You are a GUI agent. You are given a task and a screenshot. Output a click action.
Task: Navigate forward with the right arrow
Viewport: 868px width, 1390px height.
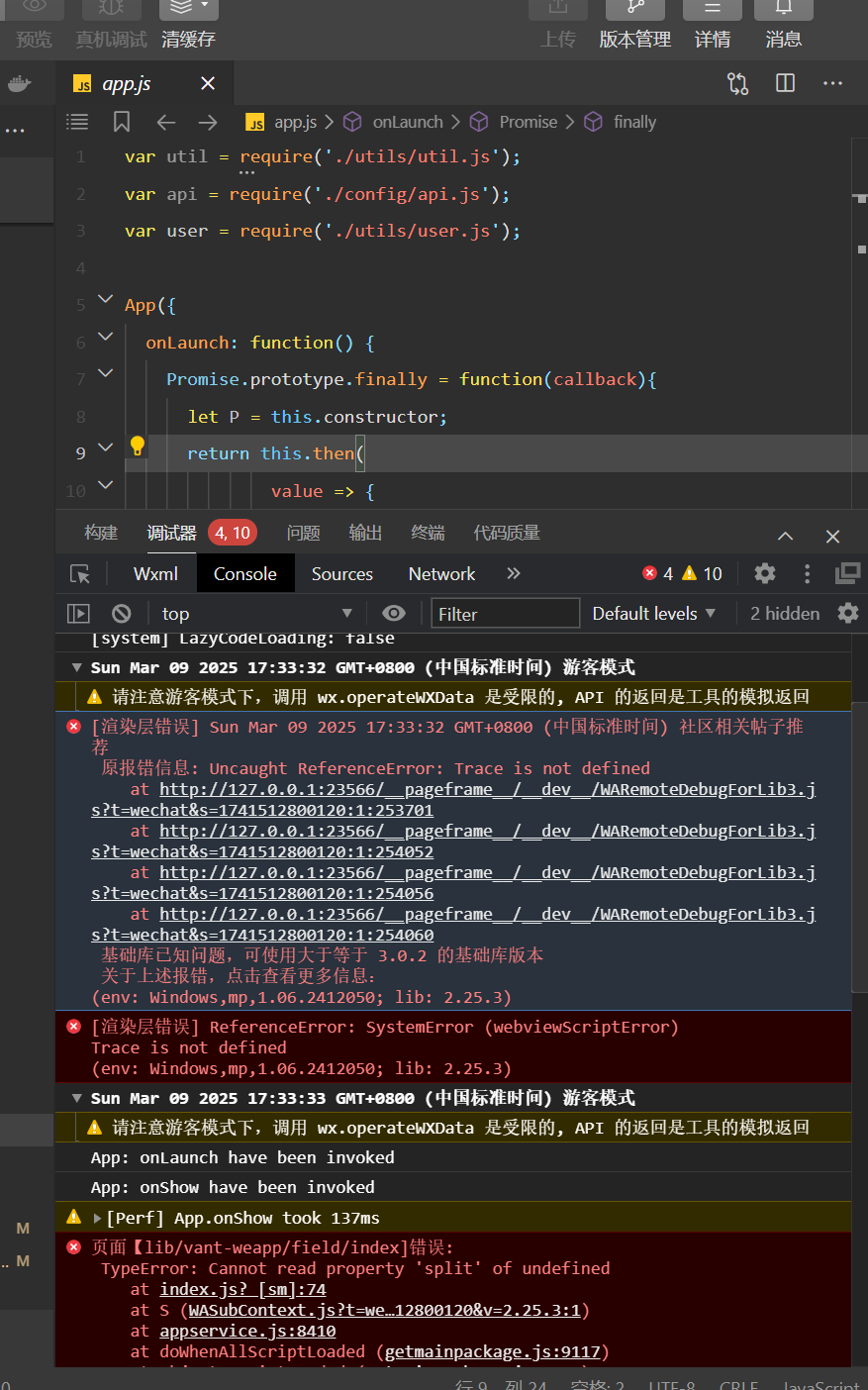point(208,122)
